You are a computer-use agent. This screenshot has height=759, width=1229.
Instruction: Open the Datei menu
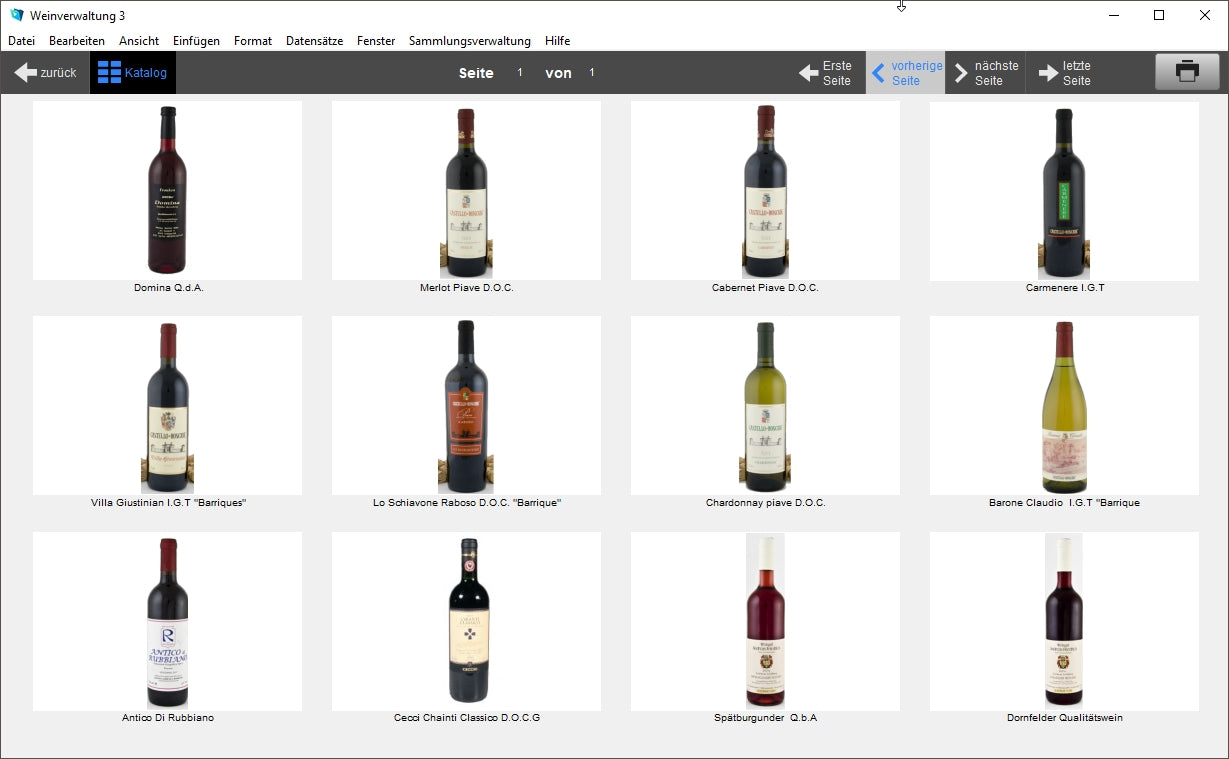(21, 41)
